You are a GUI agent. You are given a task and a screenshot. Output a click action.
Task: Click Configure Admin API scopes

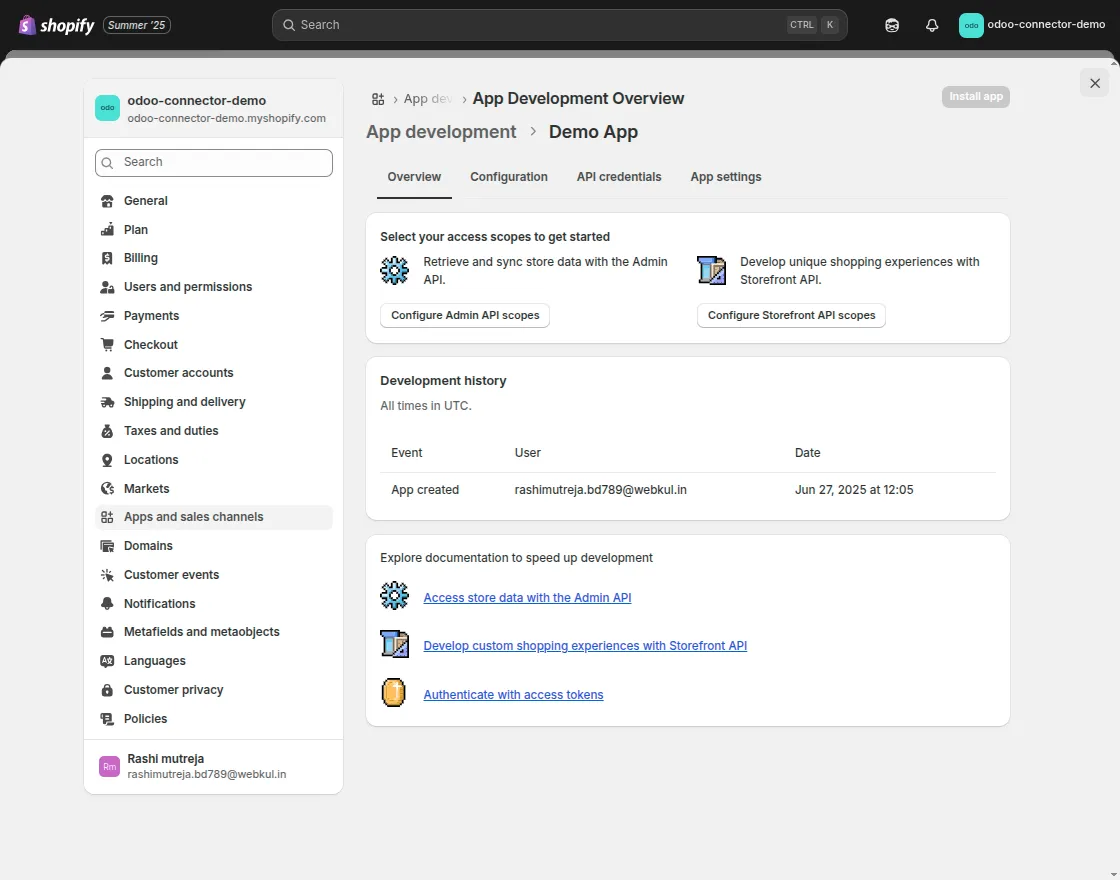[x=464, y=315]
